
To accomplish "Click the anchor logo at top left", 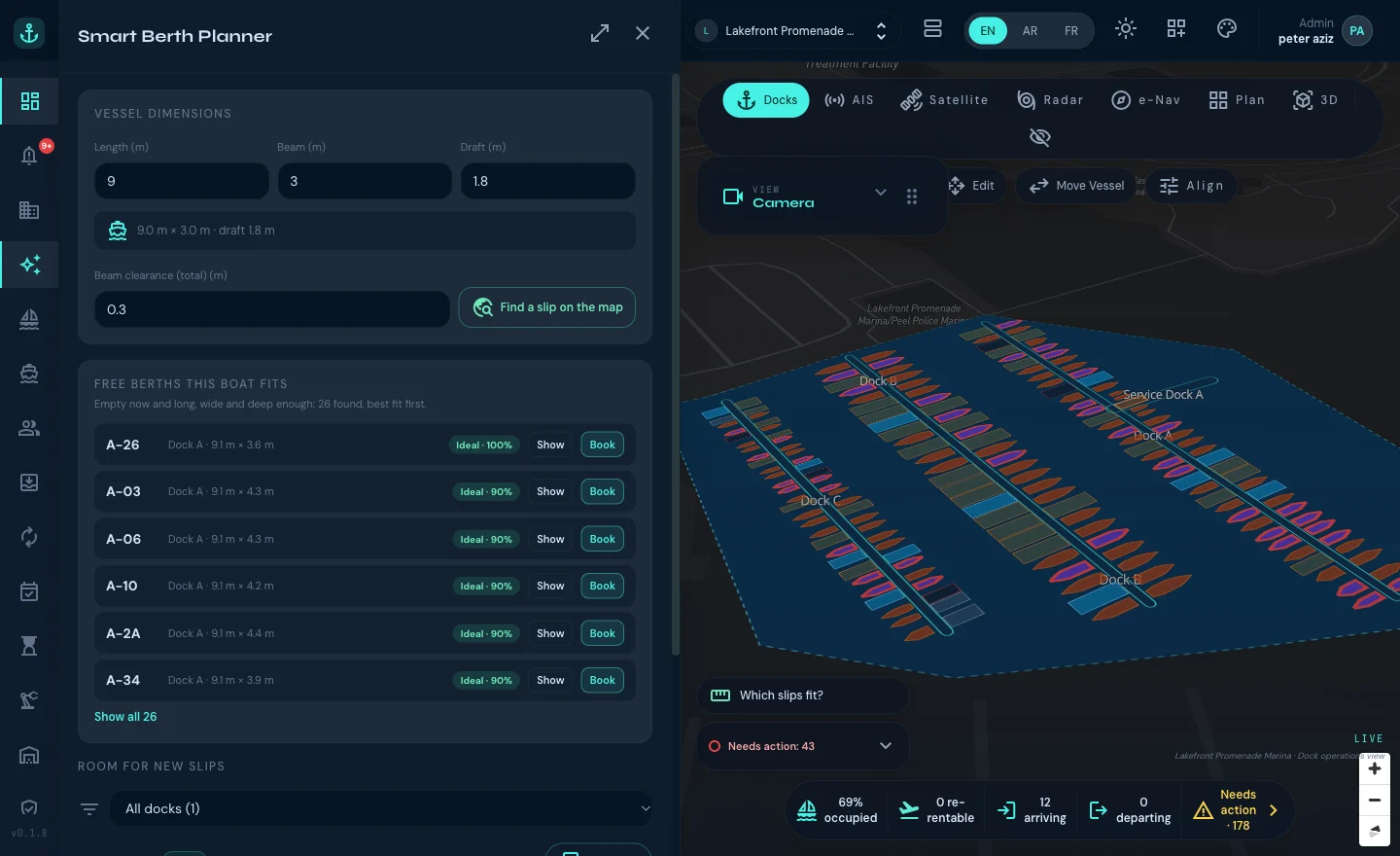I will (29, 33).
